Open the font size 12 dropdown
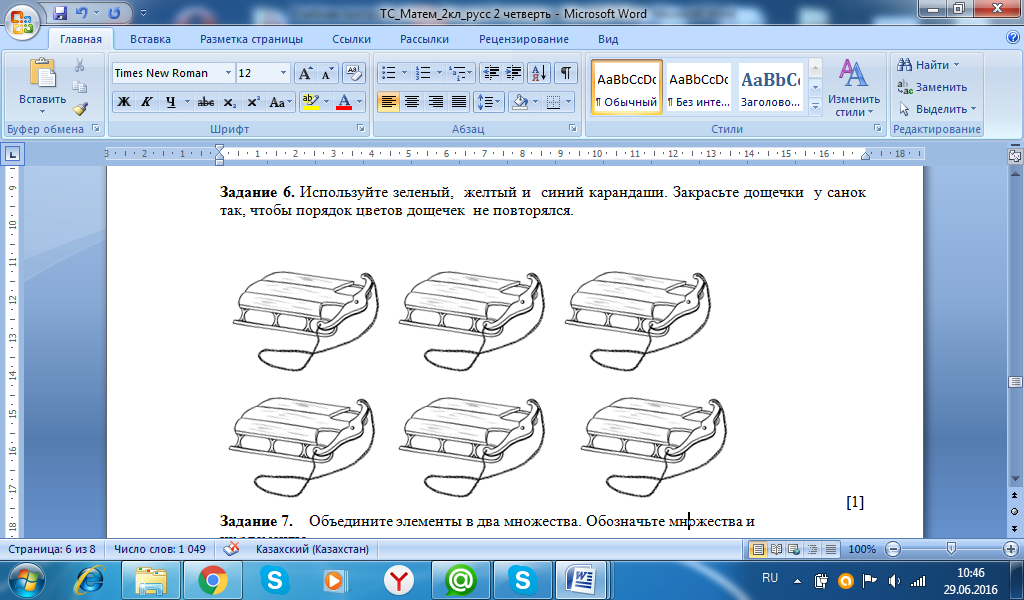The height and width of the screenshot is (600, 1024). coord(284,73)
